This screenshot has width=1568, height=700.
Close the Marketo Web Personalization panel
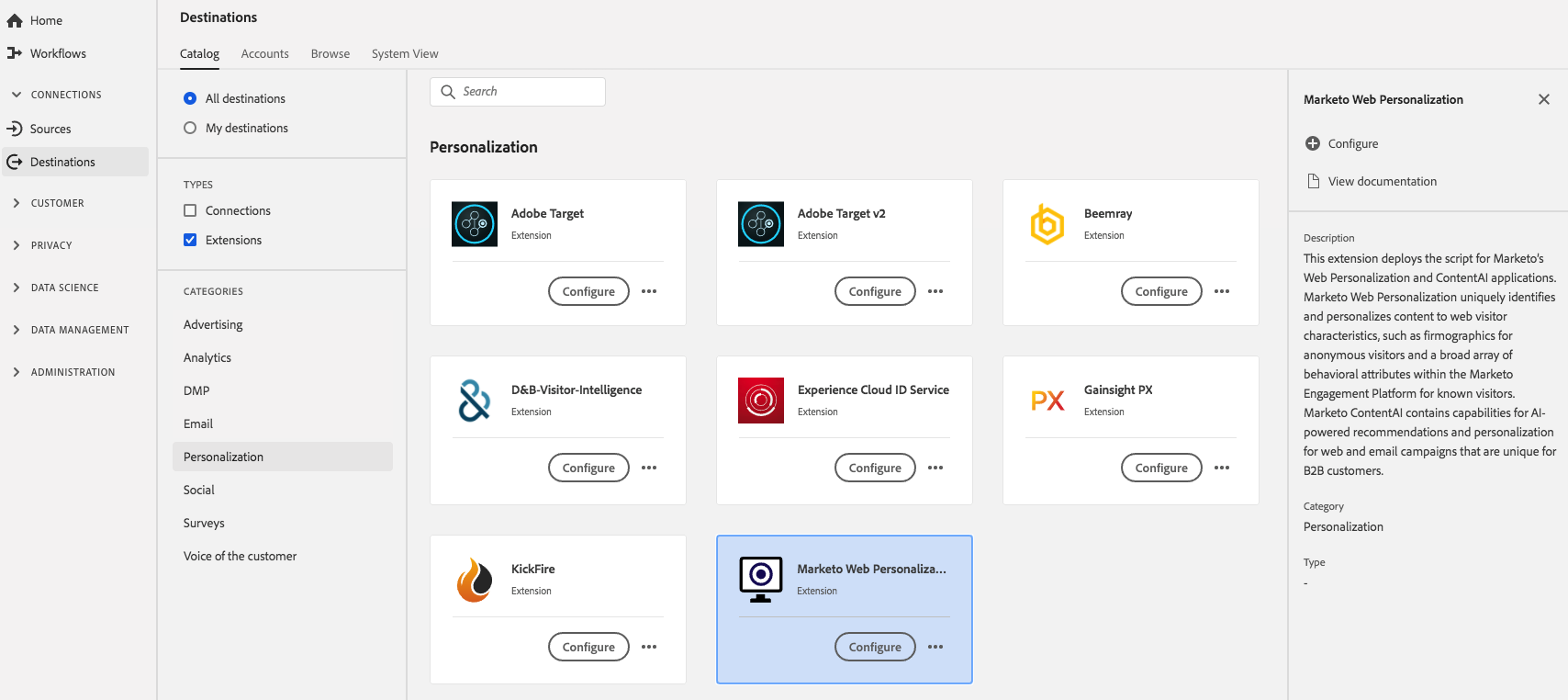click(1544, 99)
